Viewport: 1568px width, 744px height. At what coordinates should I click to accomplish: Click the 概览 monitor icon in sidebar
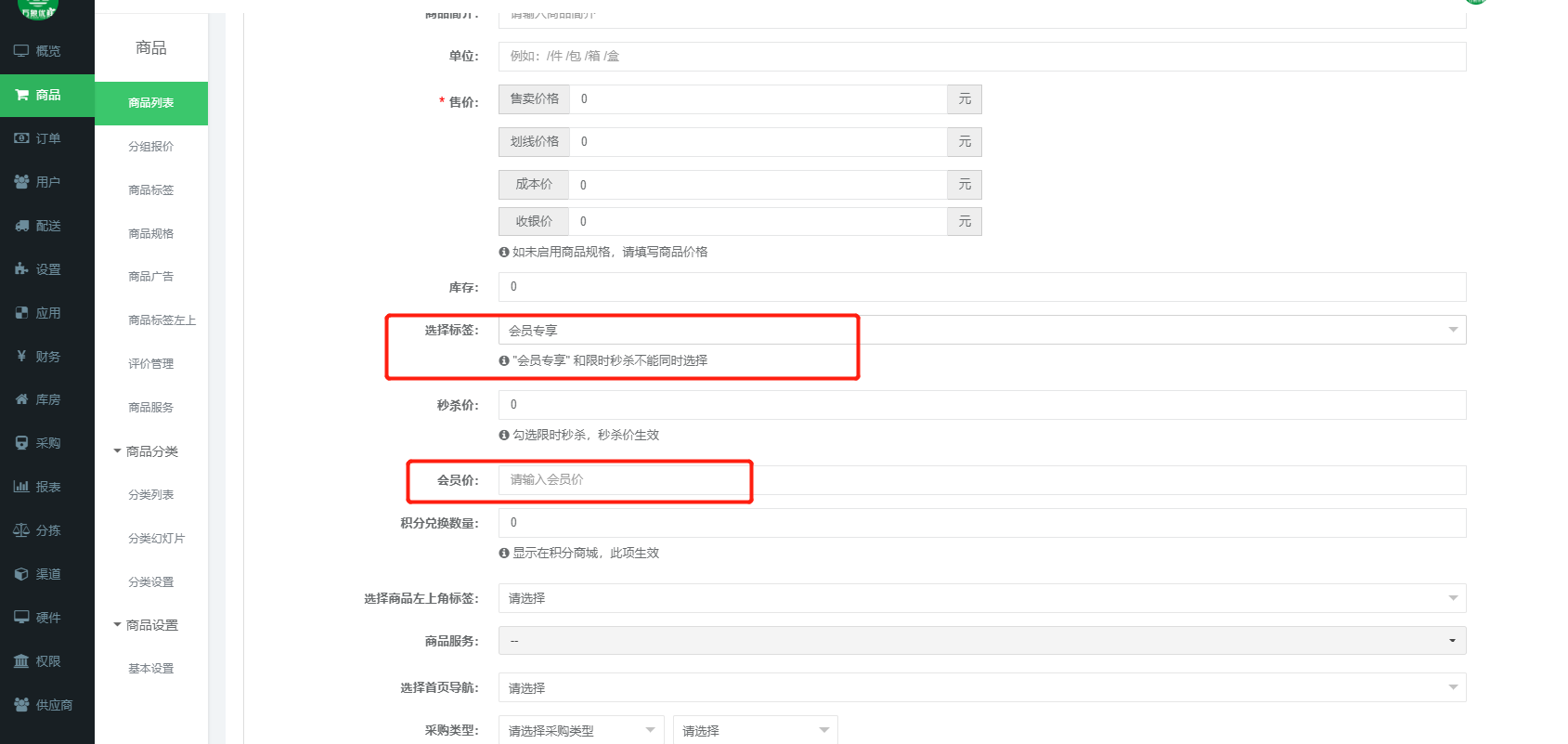(21, 51)
